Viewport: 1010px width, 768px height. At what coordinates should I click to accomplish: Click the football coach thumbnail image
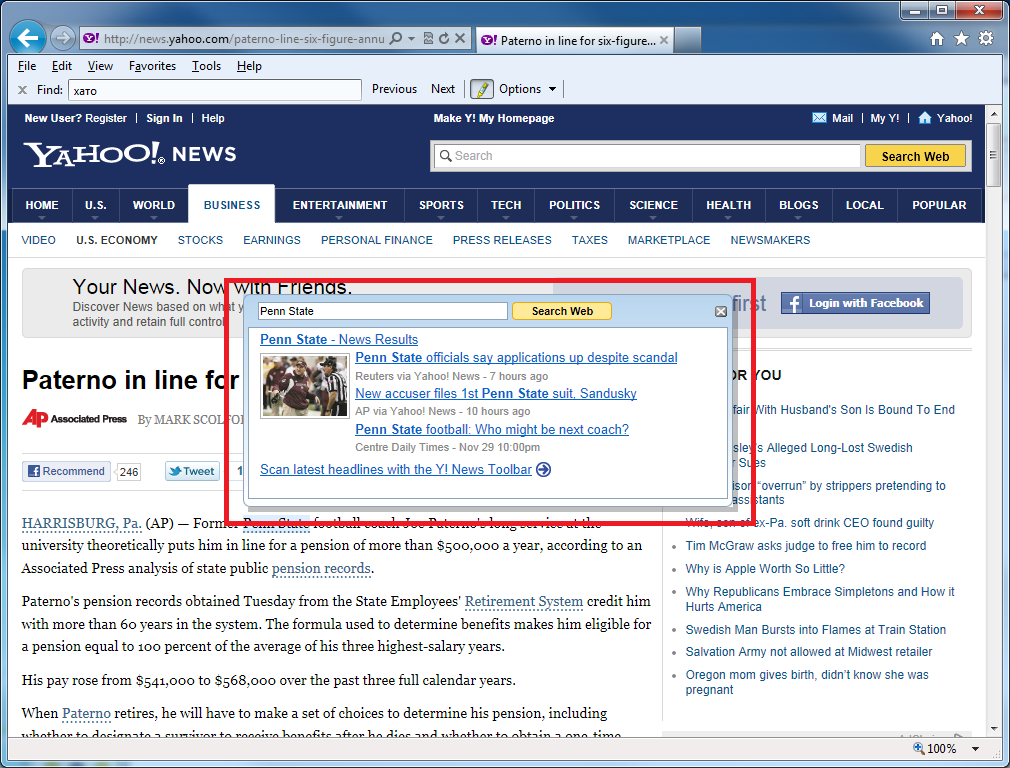(304, 386)
